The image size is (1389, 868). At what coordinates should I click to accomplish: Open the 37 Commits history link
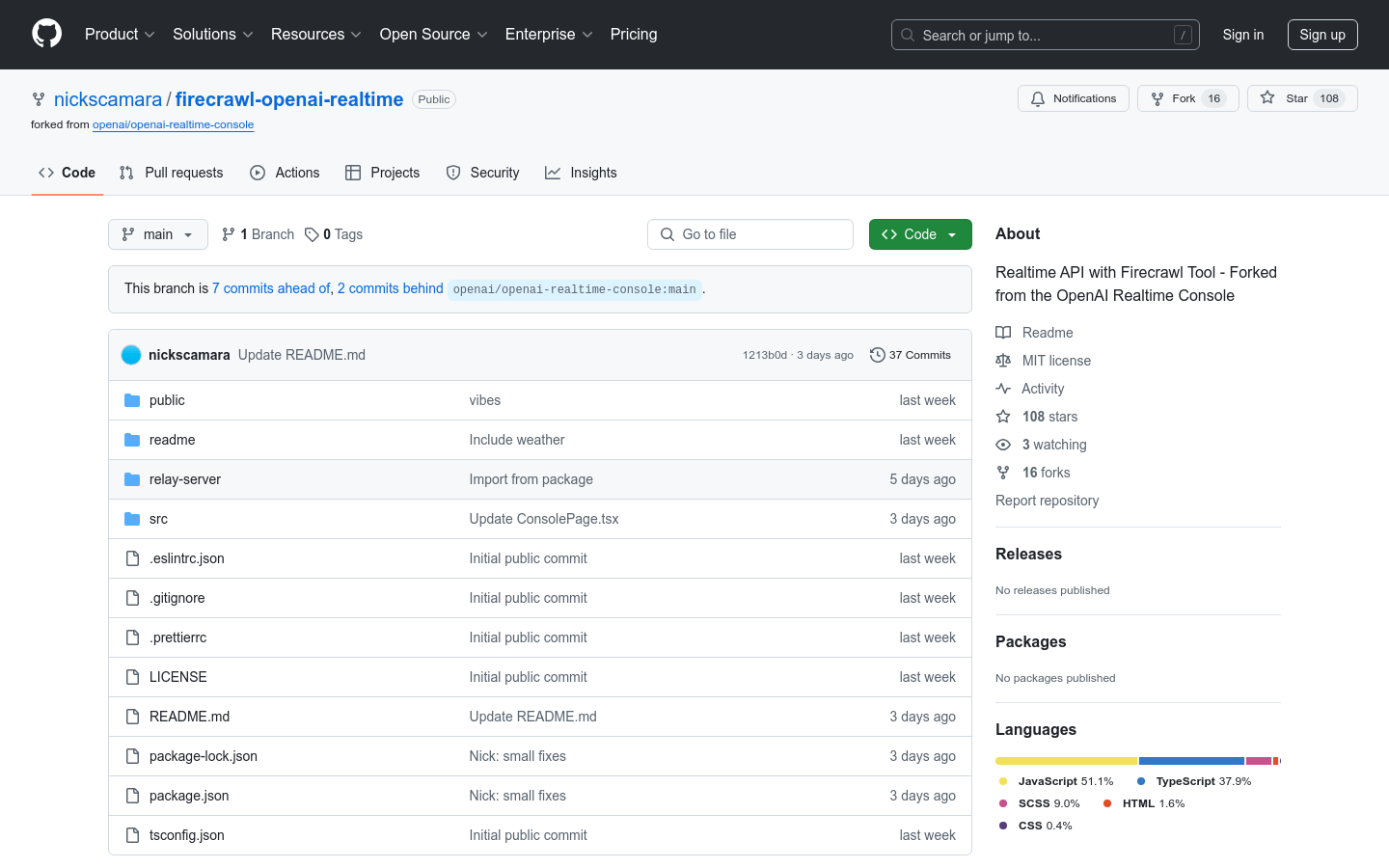[911, 355]
